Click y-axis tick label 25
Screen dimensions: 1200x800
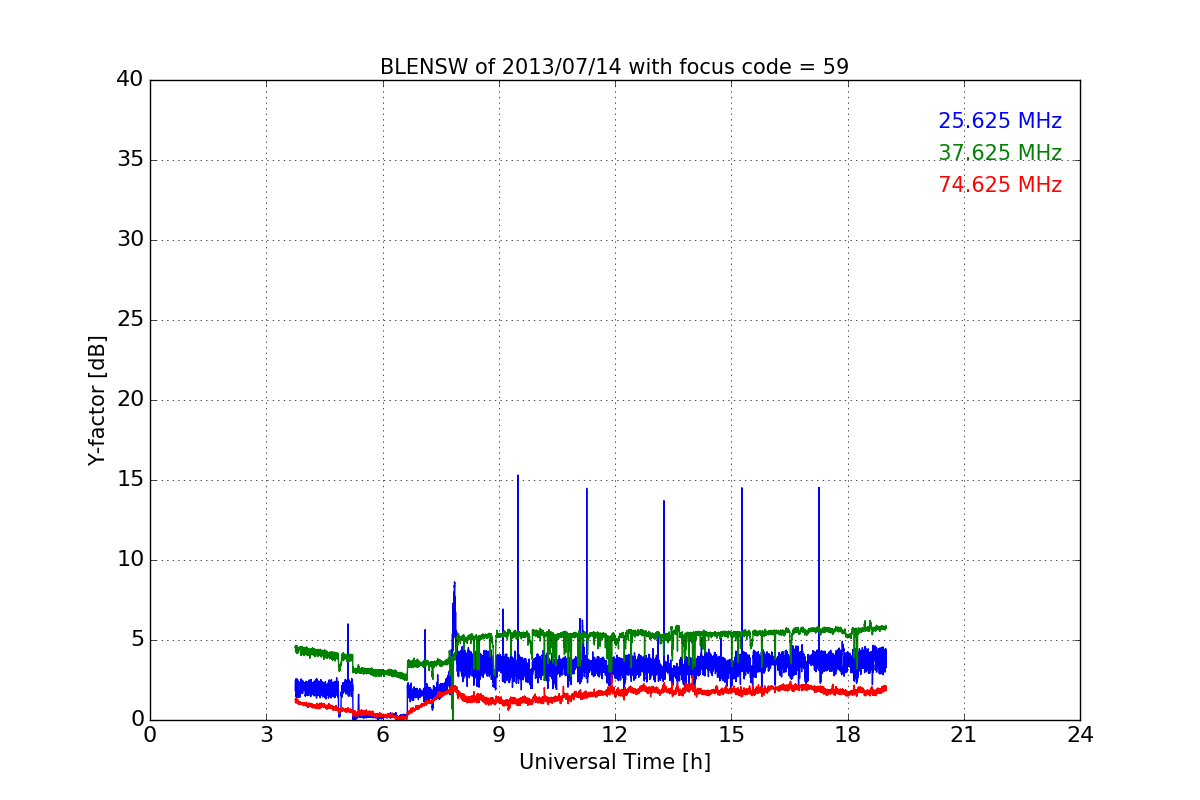(x=130, y=320)
